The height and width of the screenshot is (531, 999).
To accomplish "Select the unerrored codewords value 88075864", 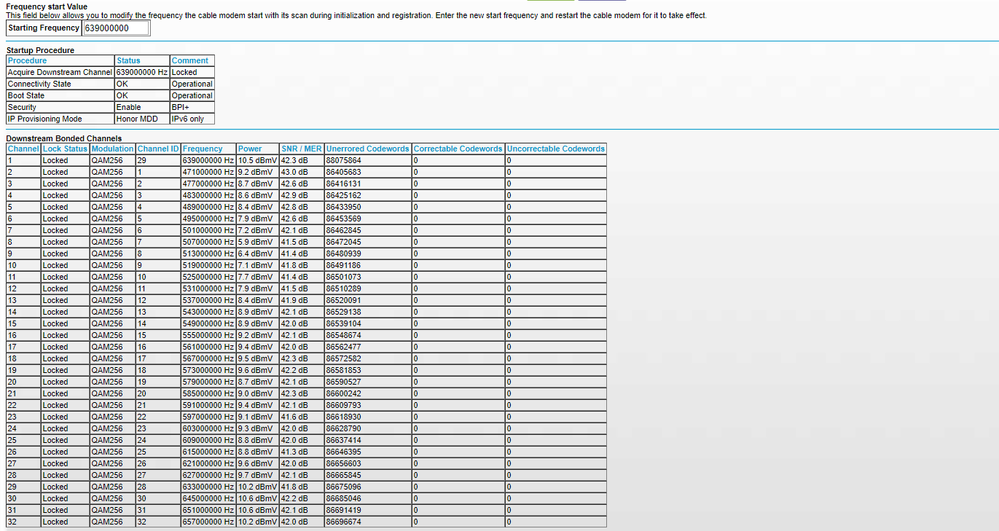I will pos(344,160).
